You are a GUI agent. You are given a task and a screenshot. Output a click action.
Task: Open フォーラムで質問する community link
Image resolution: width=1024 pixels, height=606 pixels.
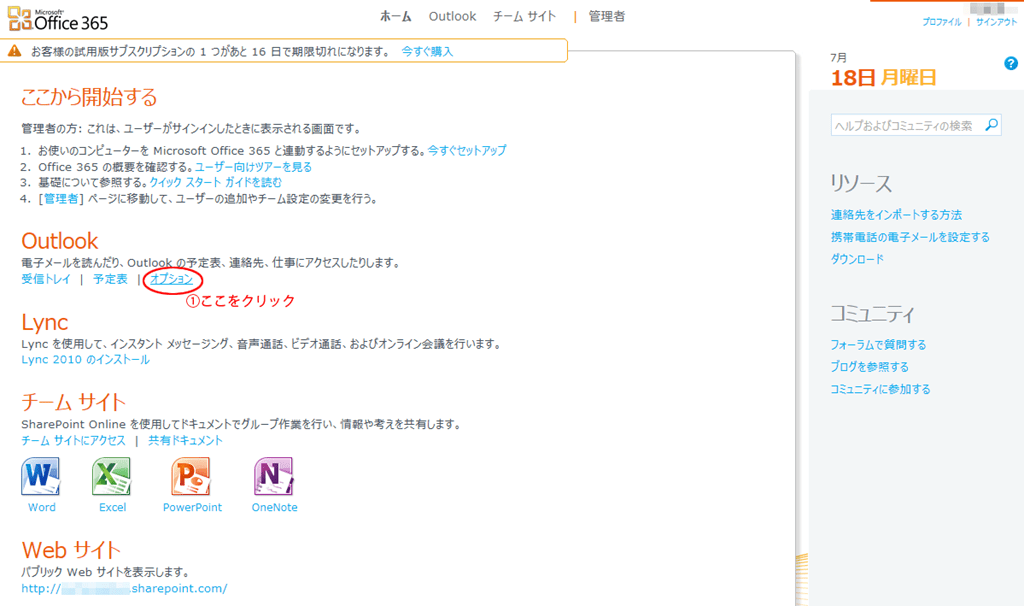point(878,344)
